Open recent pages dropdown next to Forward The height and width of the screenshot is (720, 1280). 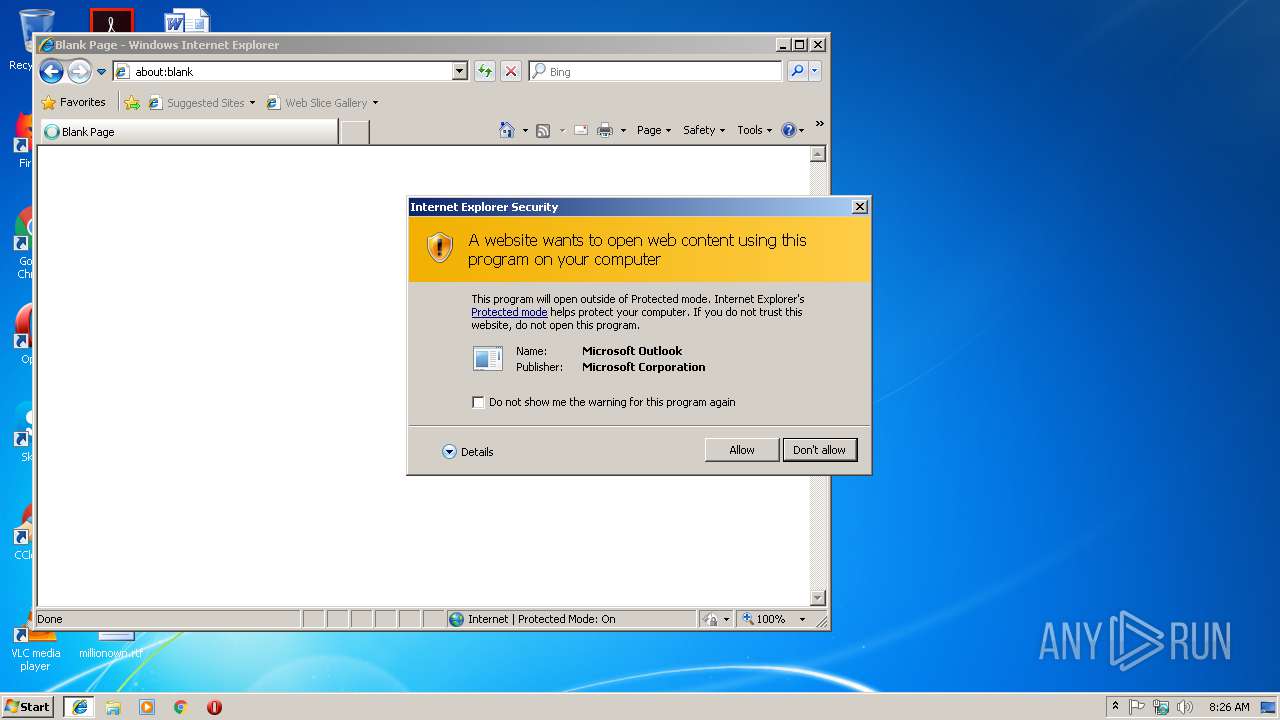click(x=101, y=72)
